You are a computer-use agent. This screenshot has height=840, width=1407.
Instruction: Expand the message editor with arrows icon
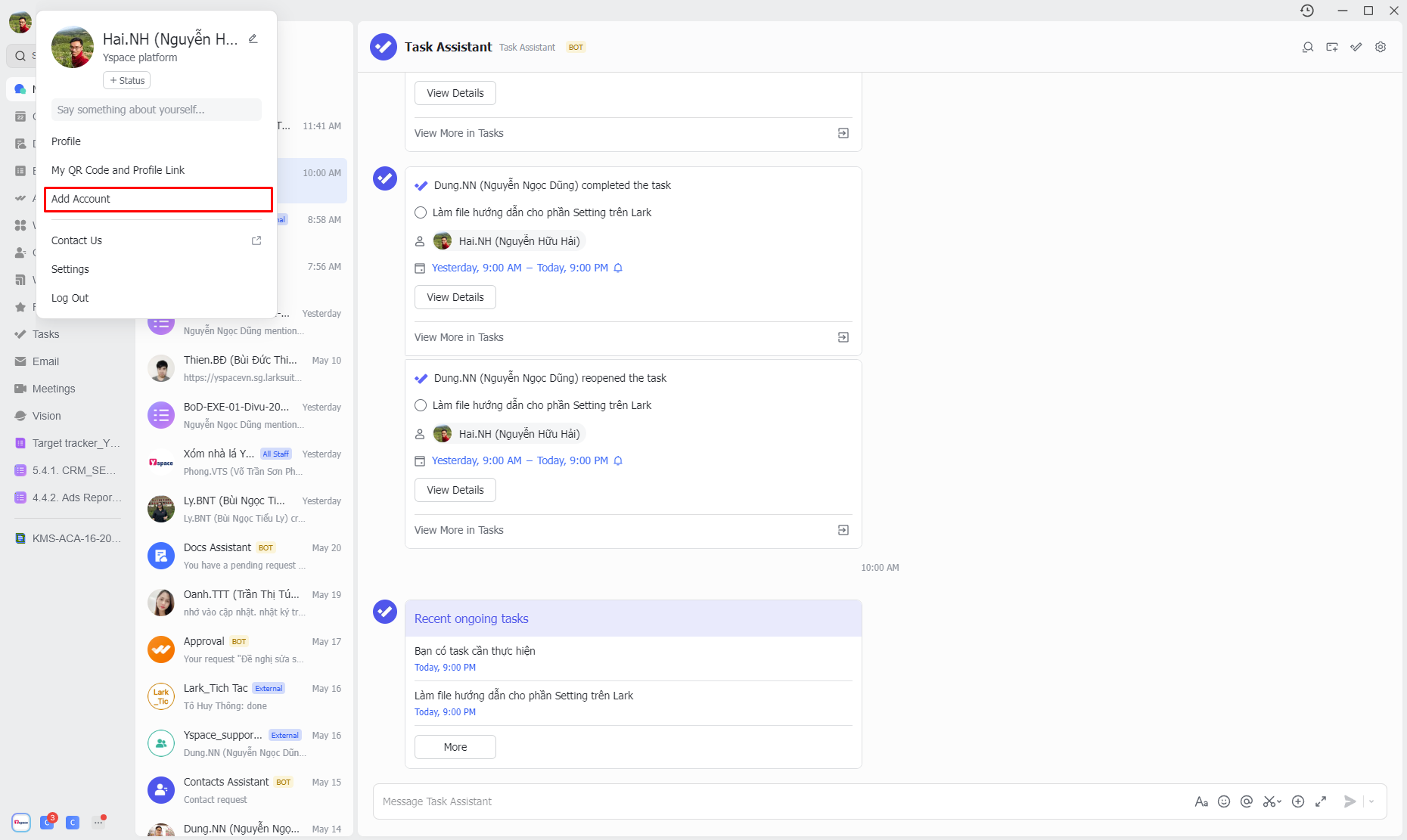pos(1321,801)
